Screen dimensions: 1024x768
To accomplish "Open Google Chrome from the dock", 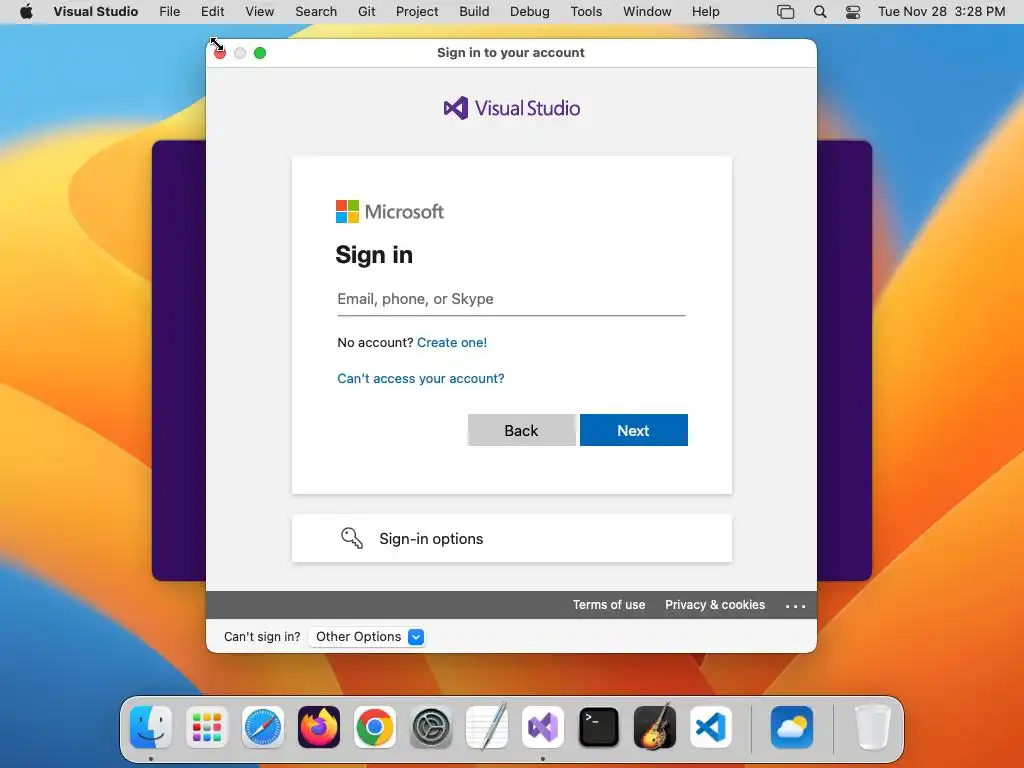I will tap(375, 727).
